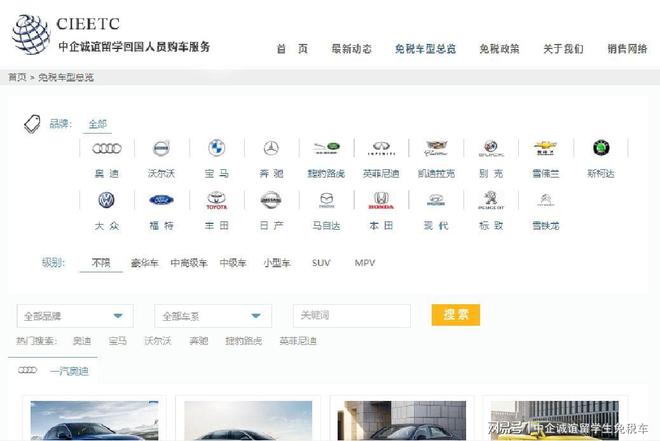Select the Jaguar Land Rover logo
Viewport: 660px width, 441px height.
click(x=326, y=148)
